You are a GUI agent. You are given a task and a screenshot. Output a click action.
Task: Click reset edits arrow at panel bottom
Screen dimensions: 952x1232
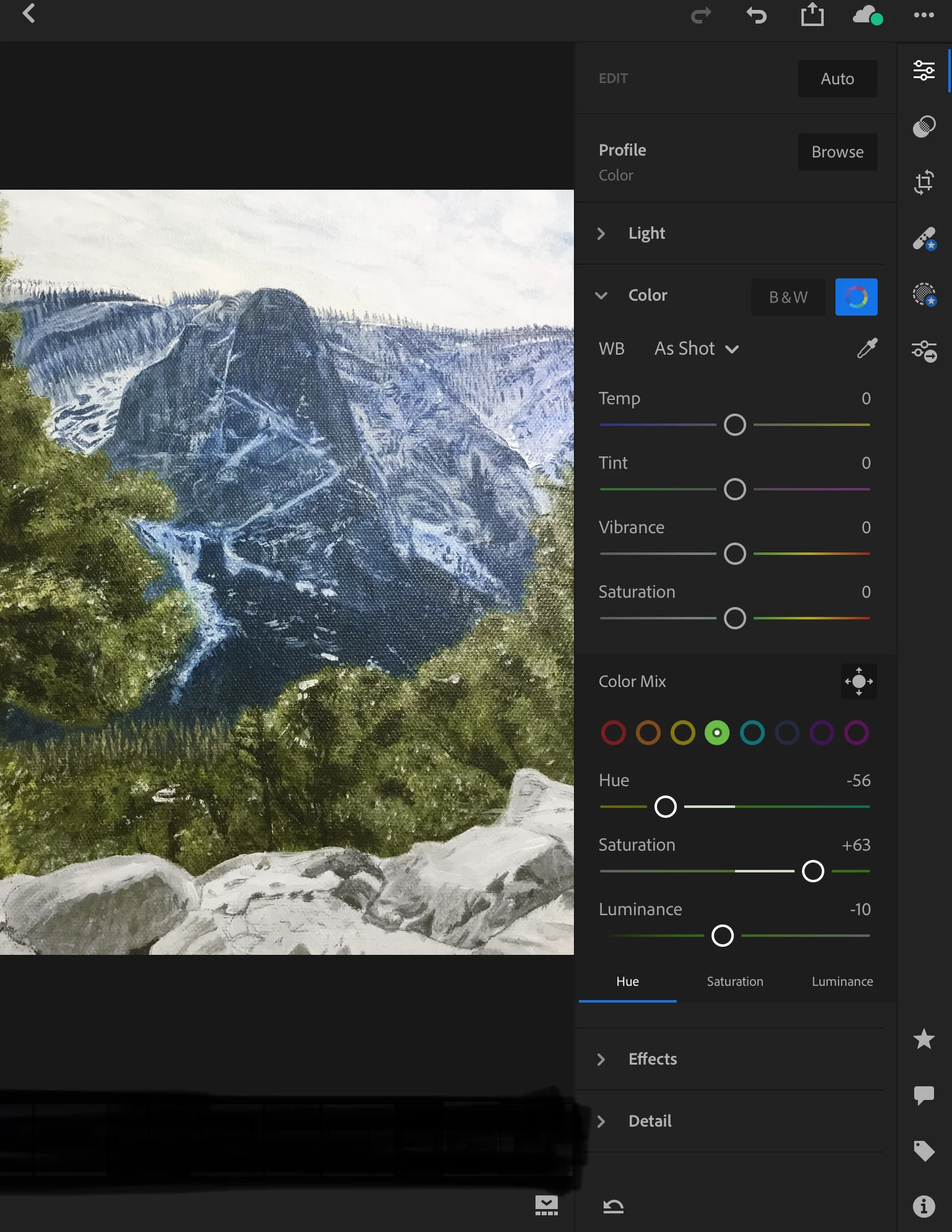point(614,1206)
